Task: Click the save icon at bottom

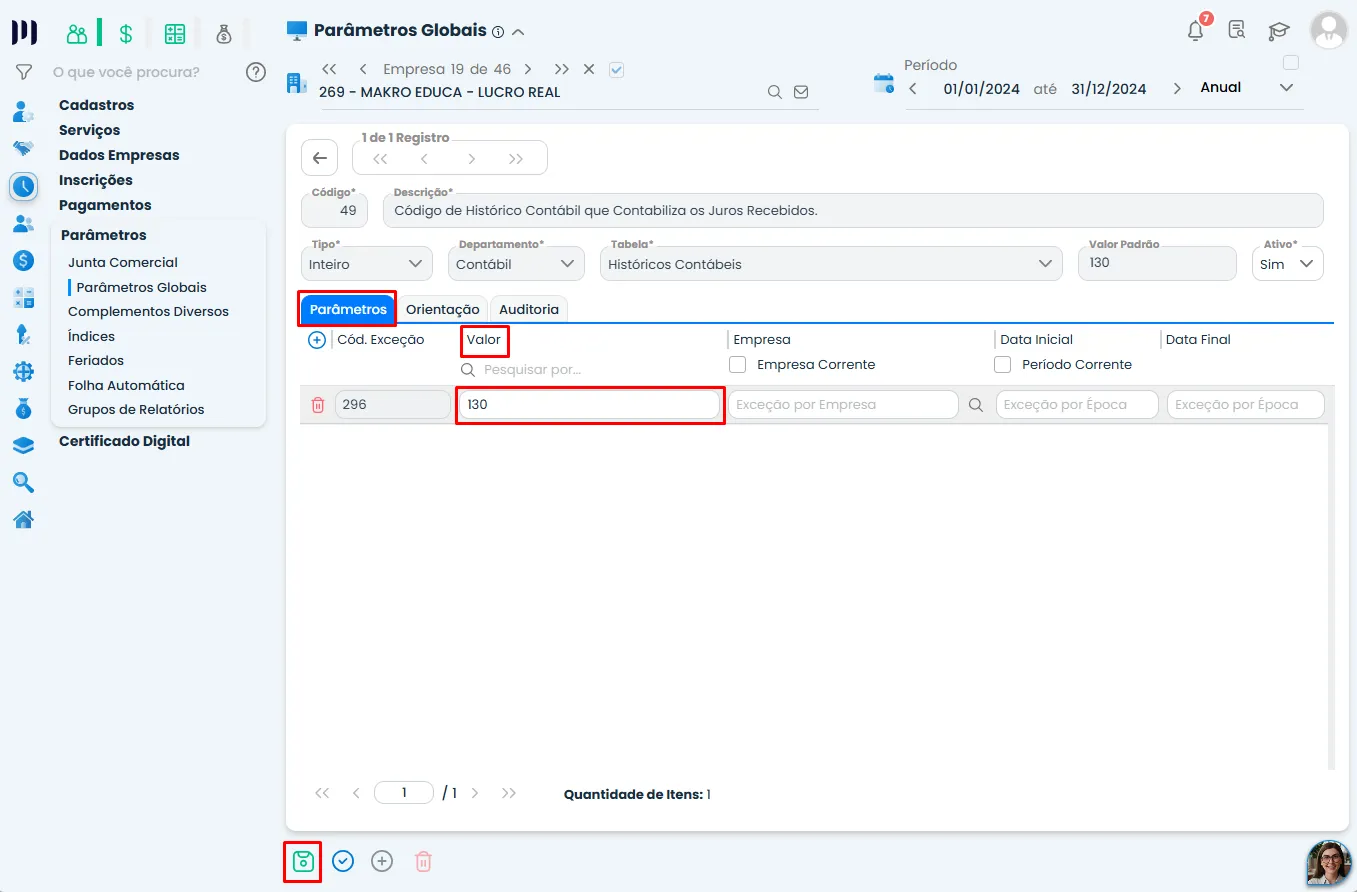Action: click(303, 861)
